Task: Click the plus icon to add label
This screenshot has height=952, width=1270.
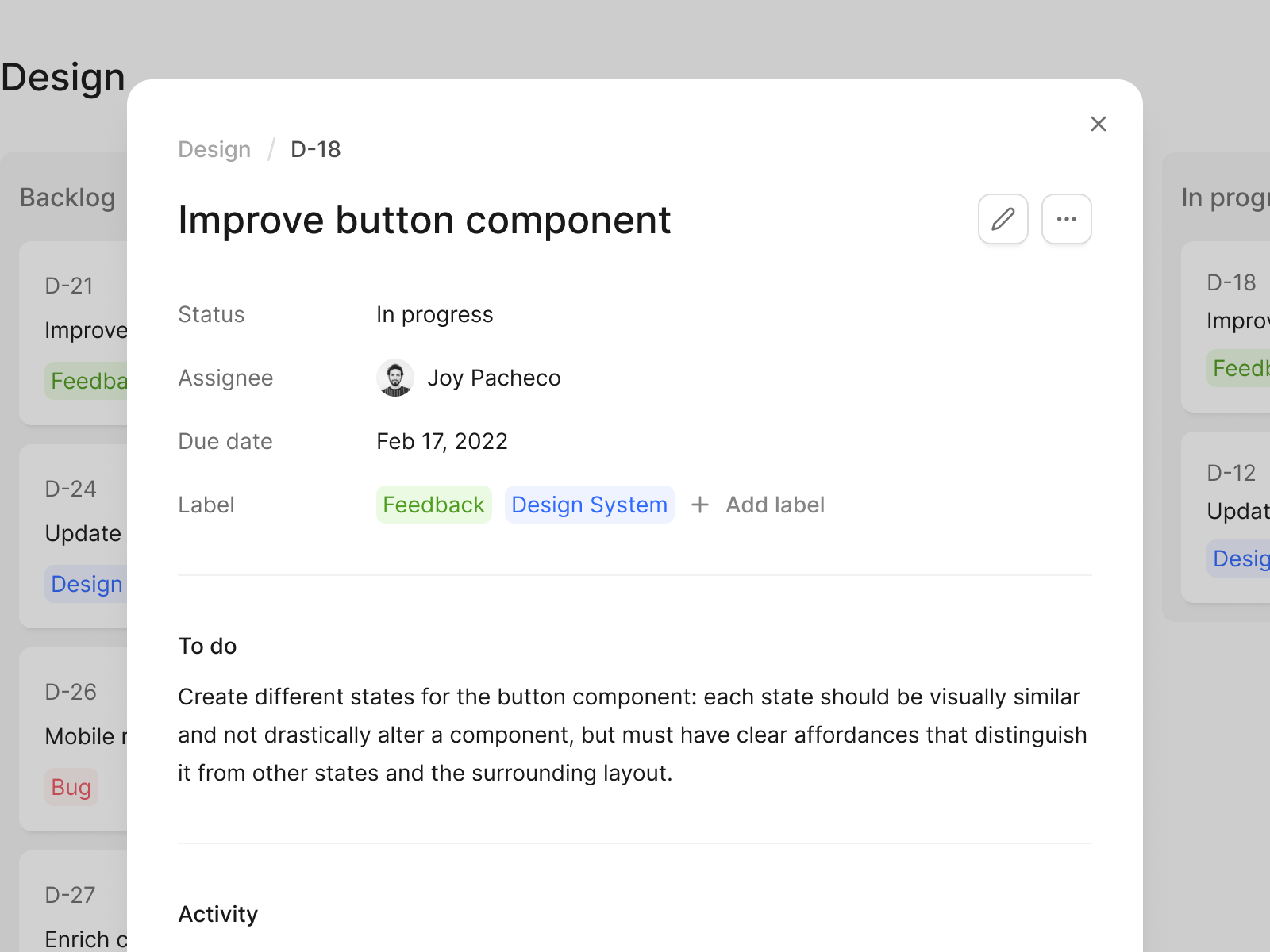Action: (699, 505)
